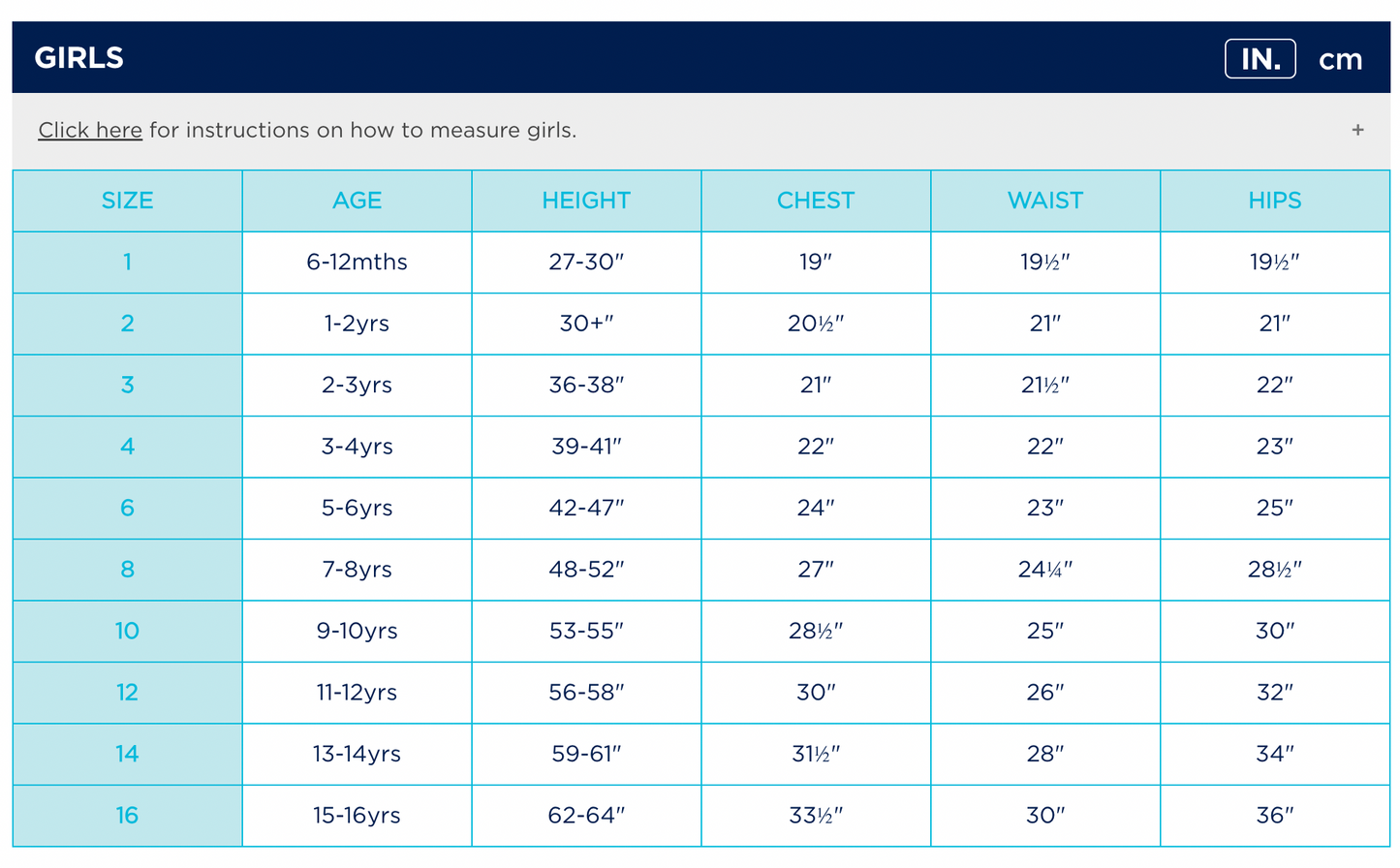
Task: Select size 8 in the size column
Action: pyautogui.click(x=127, y=570)
